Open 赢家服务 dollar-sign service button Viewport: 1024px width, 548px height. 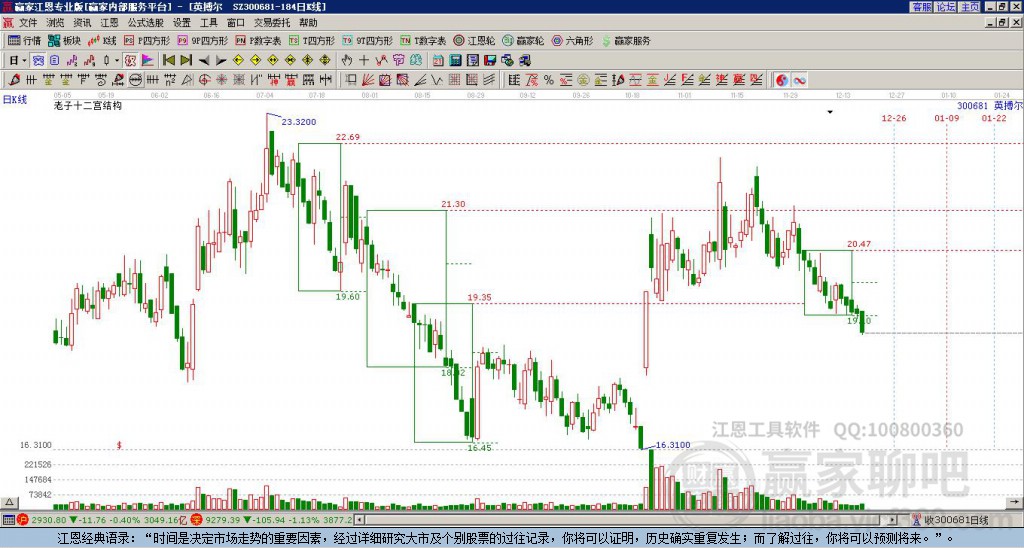click(626, 40)
